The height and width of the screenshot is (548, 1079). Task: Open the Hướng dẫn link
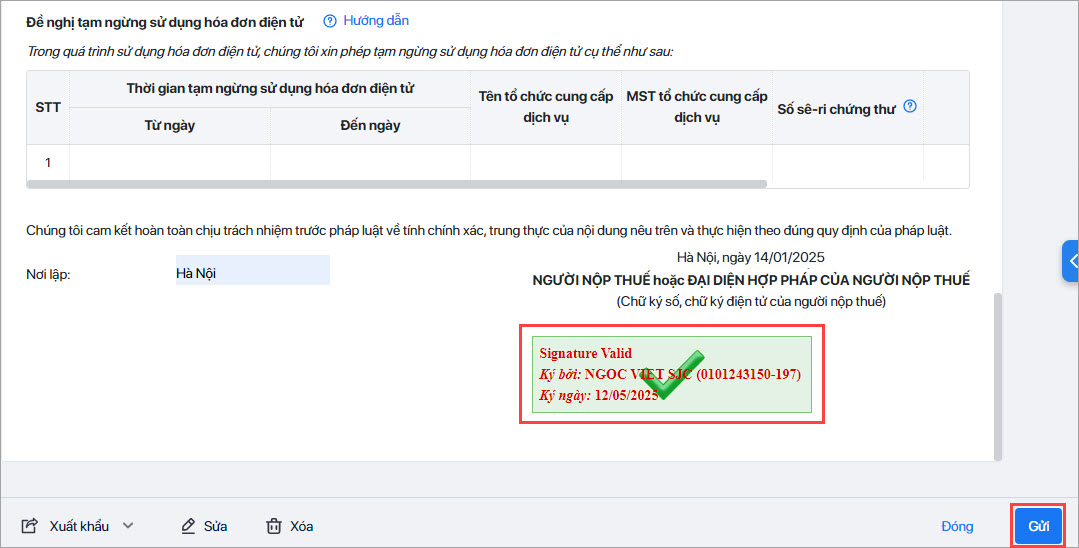[376, 21]
